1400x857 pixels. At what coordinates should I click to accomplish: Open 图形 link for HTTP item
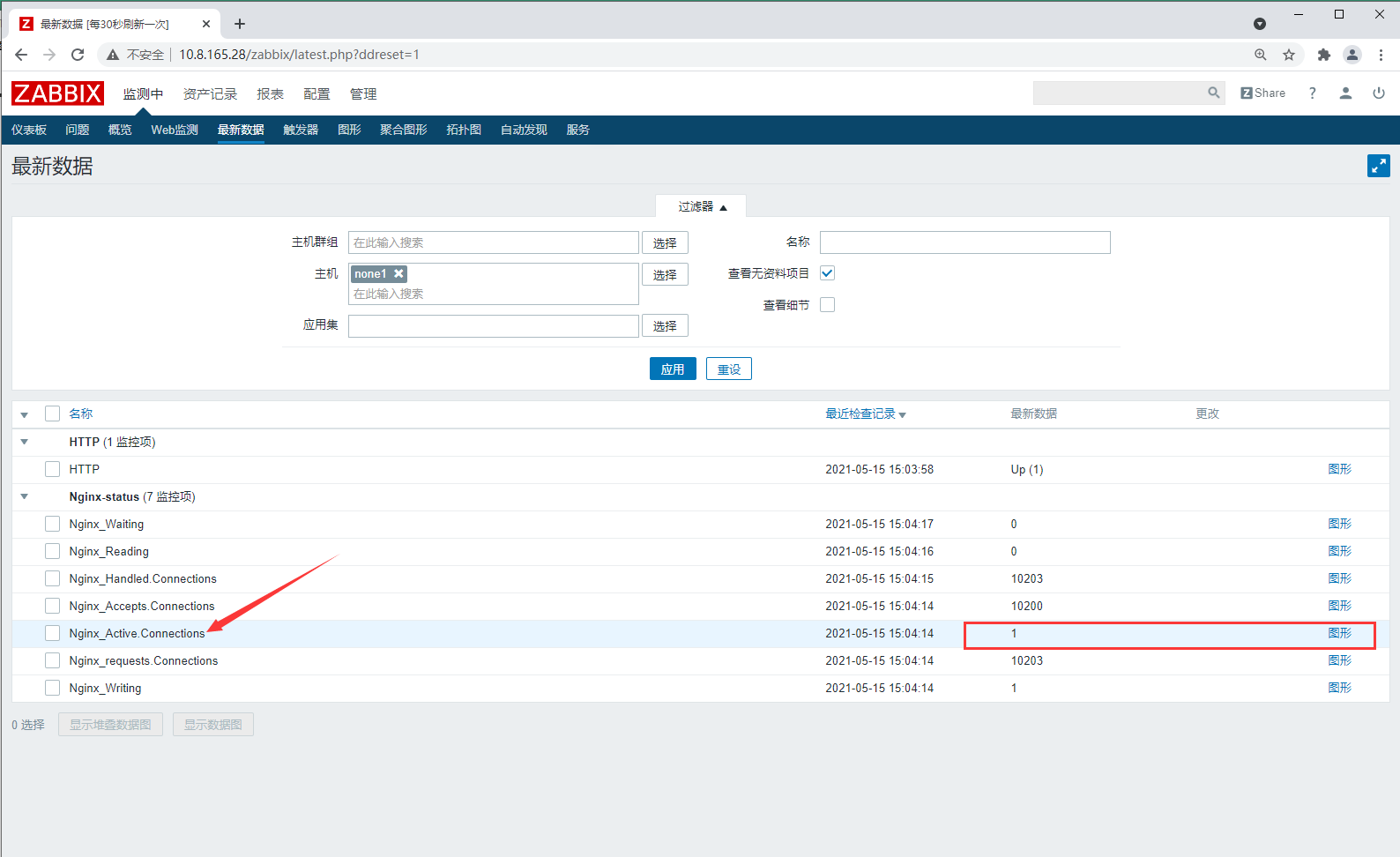coord(1339,469)
